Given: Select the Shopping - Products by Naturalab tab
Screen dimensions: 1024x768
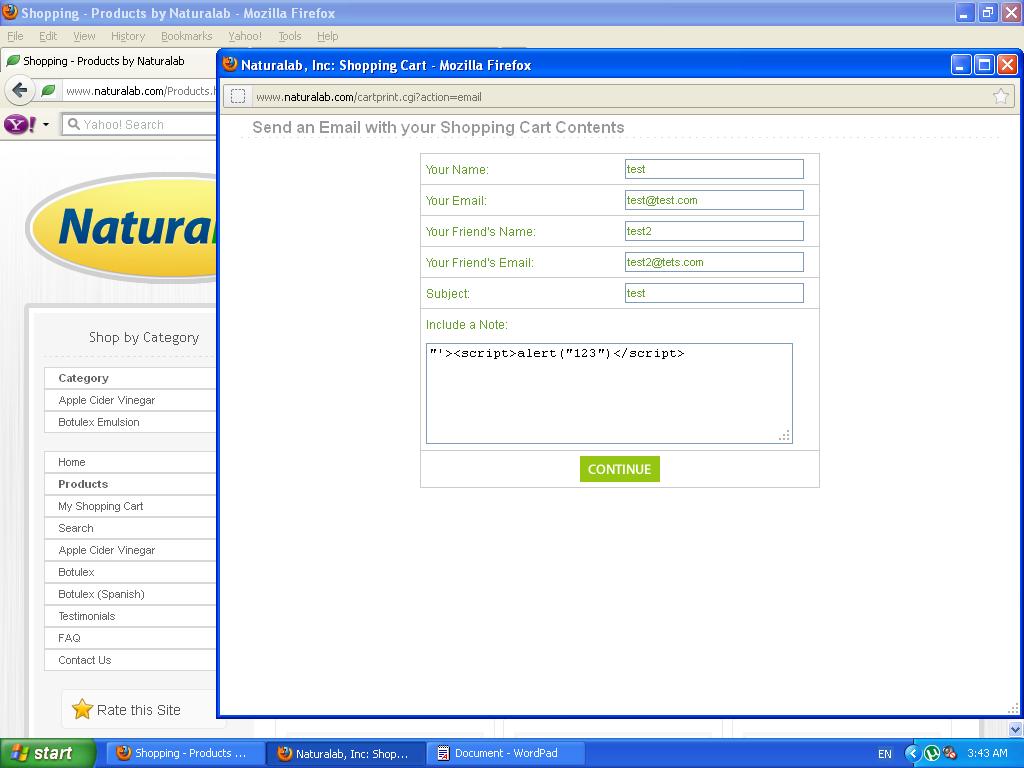Looking at the screenshot, I should (108, 61).
